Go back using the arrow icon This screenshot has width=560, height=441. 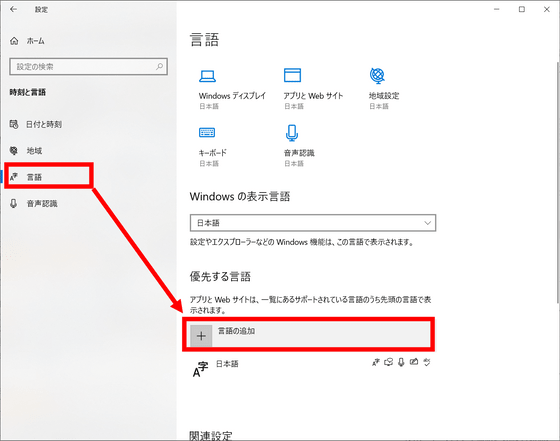coord(14,9)
